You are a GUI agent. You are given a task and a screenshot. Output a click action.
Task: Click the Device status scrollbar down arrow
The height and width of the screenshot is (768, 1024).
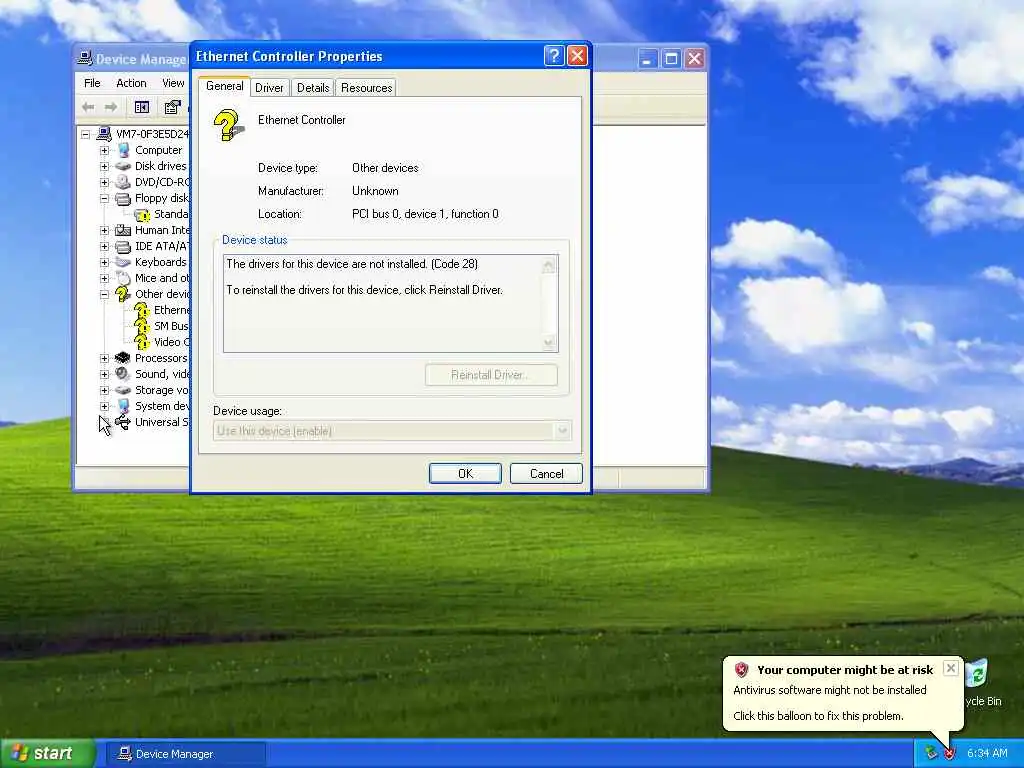(549, 342)
